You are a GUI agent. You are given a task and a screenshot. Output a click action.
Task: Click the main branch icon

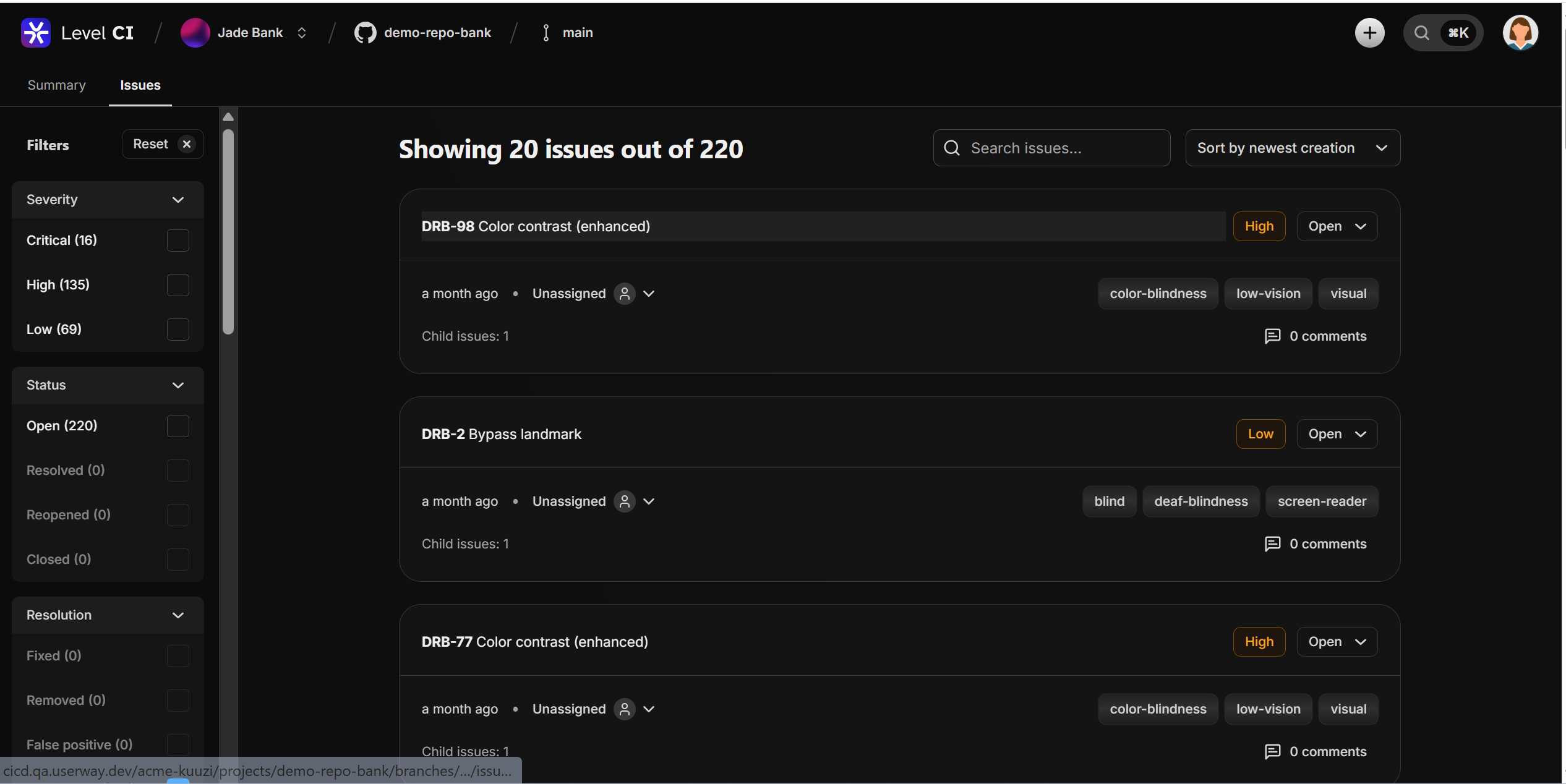click(x=546, y=33)
